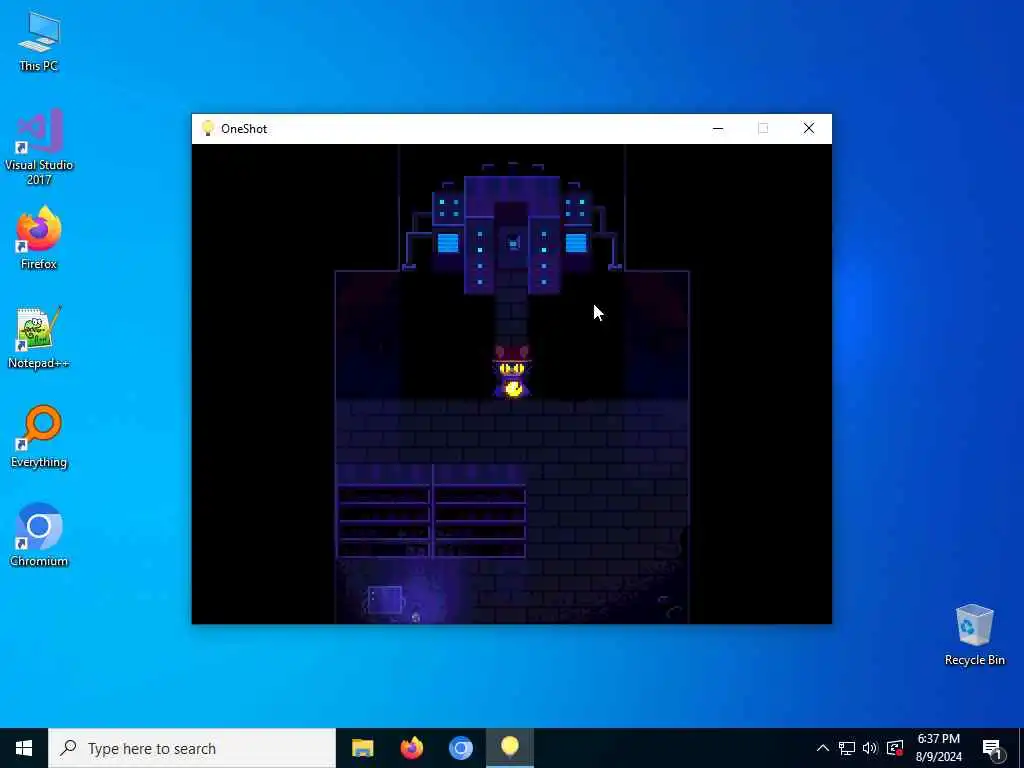The height and width of the screenshot is (768, 1024).
Task: Launch Firefox from the taskbar
Action: 411,748
